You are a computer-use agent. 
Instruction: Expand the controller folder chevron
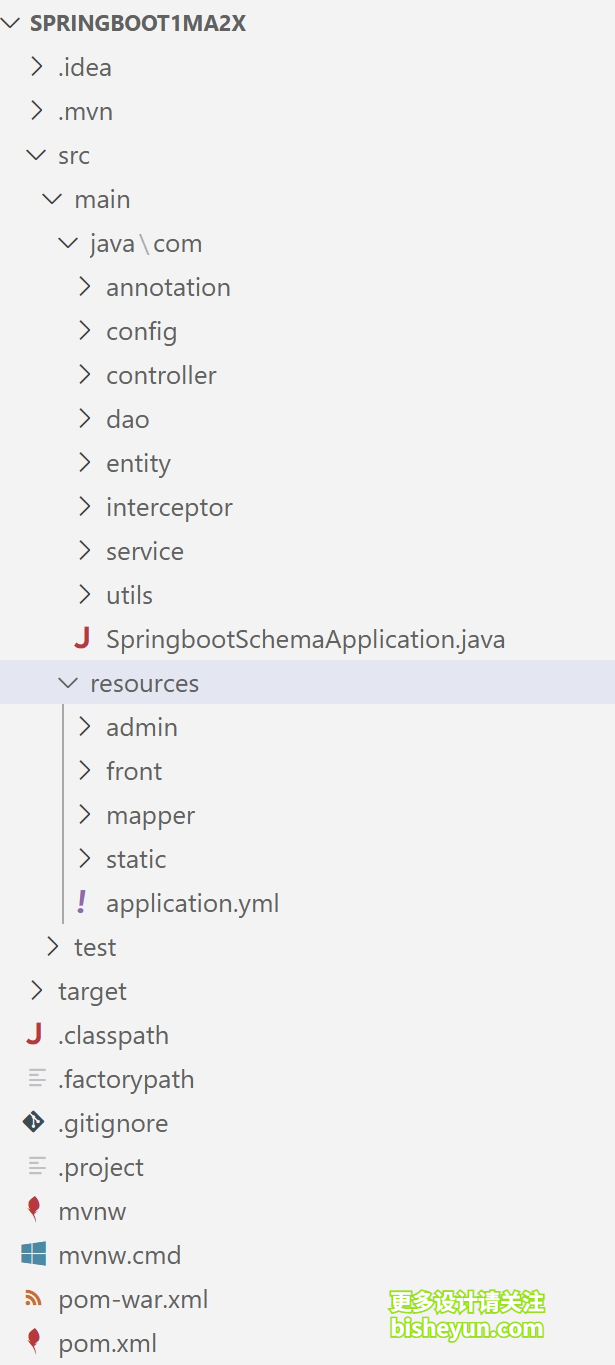coord(85,375)
